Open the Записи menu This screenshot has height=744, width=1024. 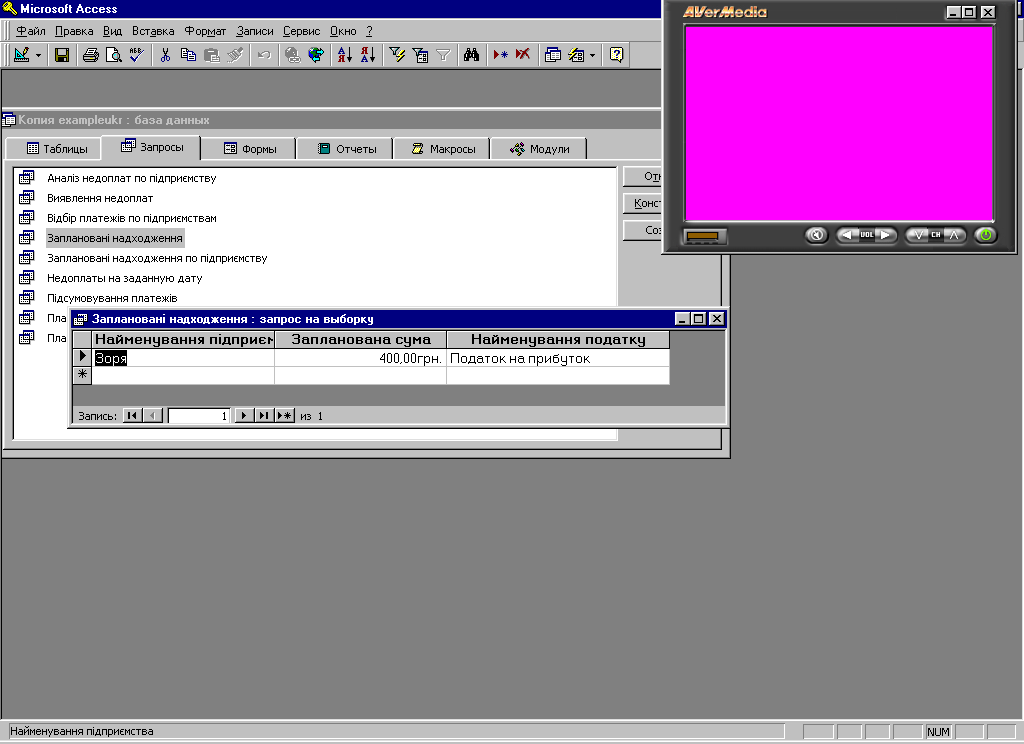(x=255, y=31)
